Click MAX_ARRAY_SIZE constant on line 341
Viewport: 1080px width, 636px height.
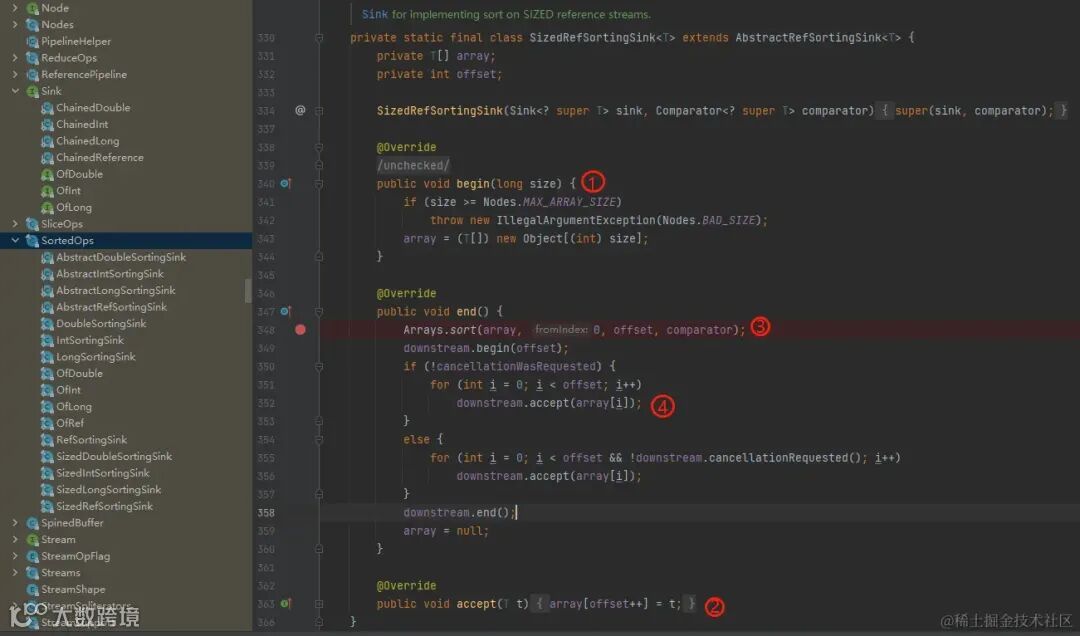click(x=569, y=202)
